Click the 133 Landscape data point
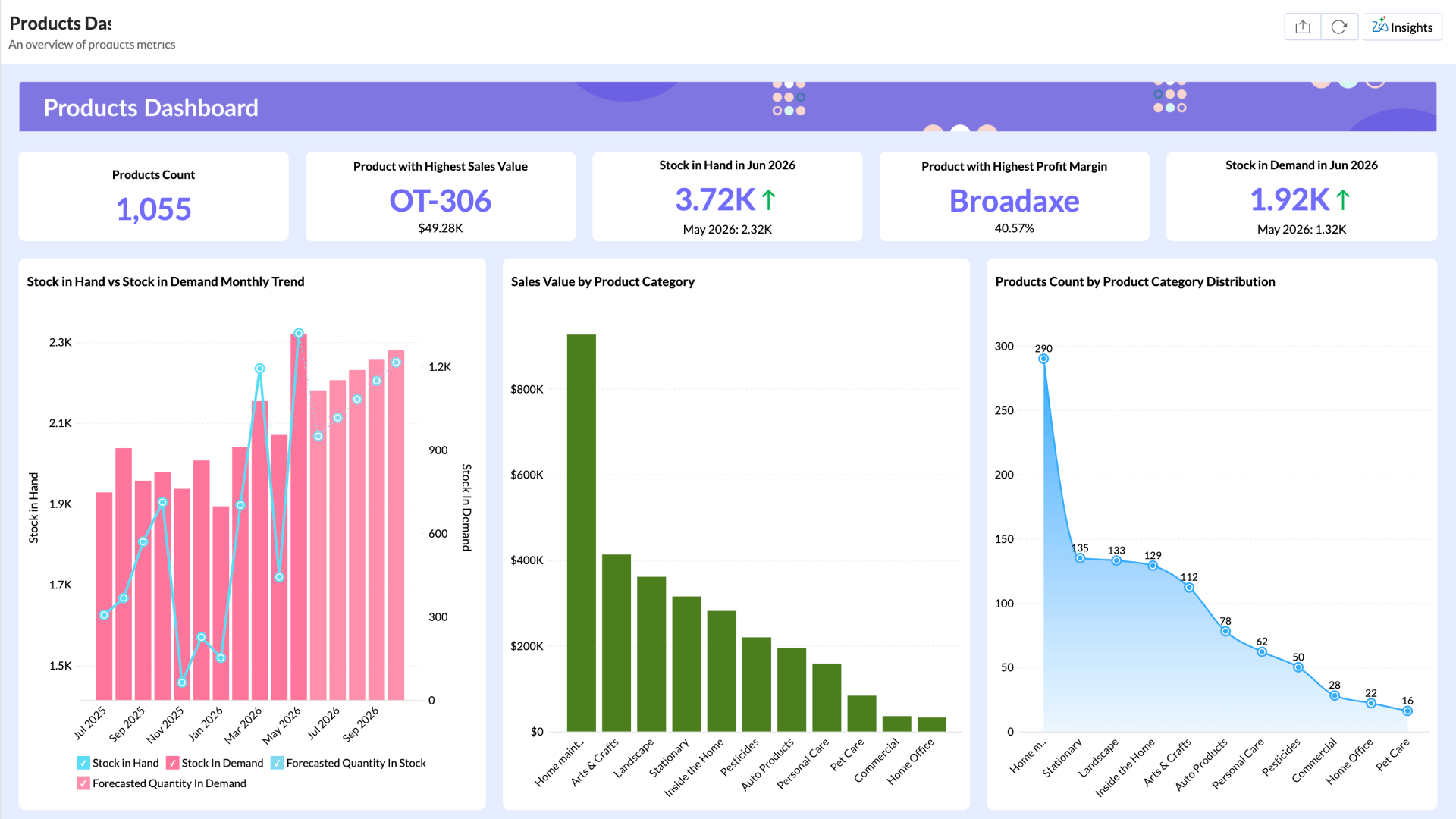This screenshot has width=1456, height=819. coord(1116,560)
